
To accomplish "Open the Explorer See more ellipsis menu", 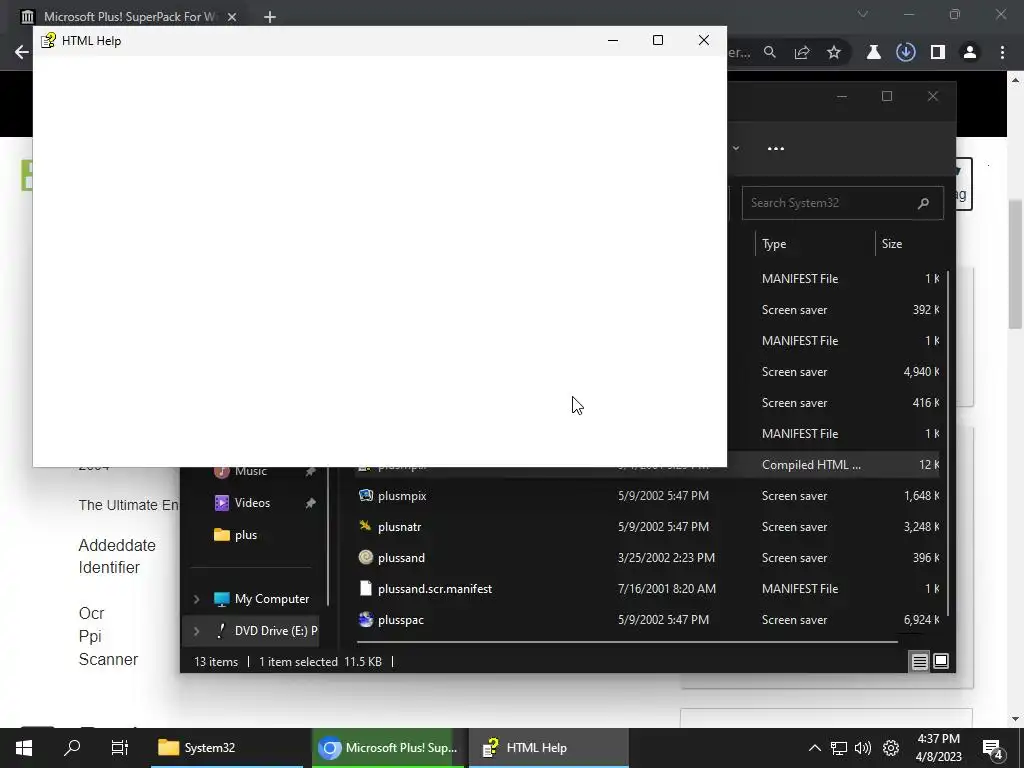I will 776,148.
